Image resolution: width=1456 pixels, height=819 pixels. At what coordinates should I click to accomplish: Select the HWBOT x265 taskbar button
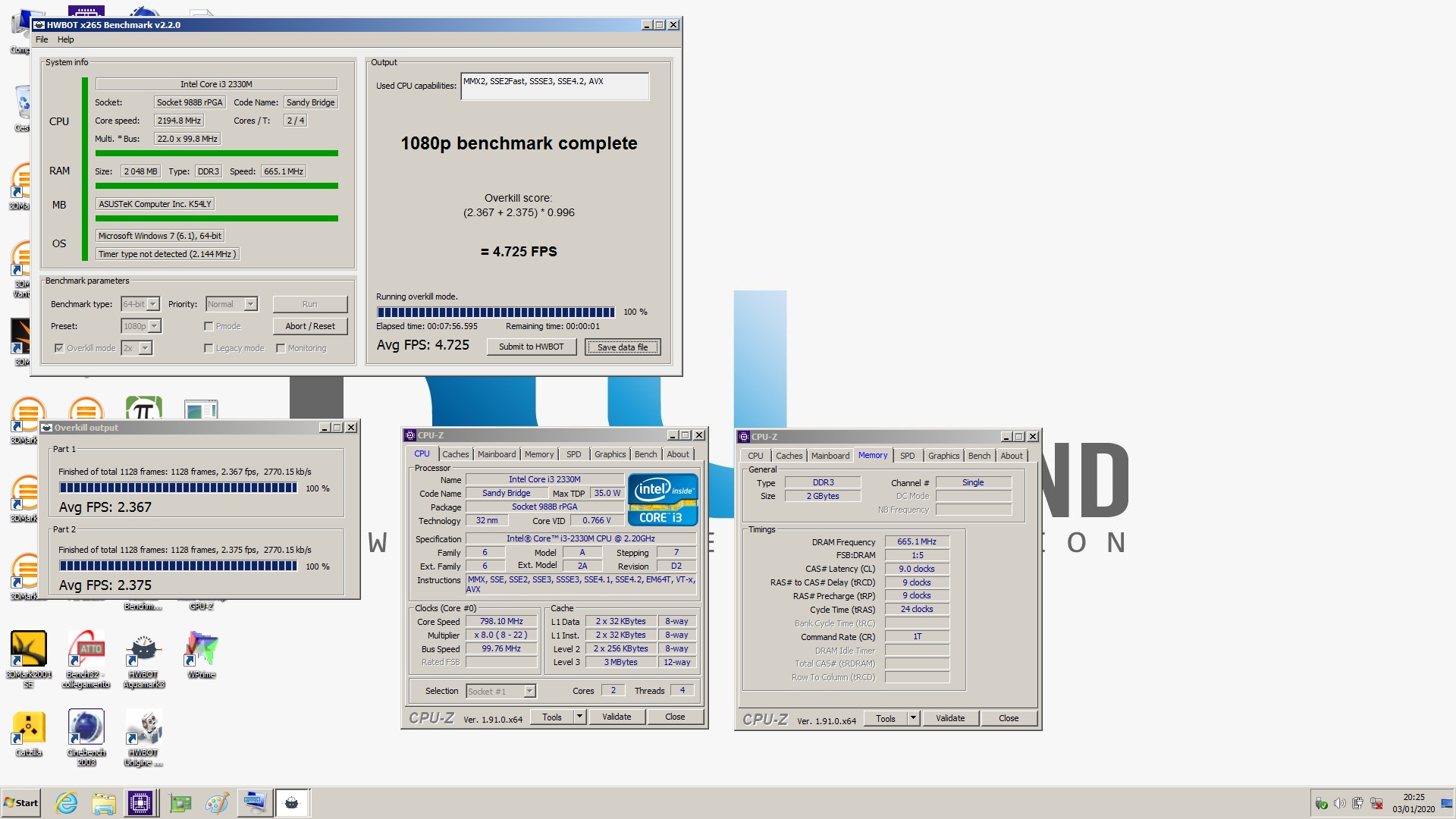292,803
